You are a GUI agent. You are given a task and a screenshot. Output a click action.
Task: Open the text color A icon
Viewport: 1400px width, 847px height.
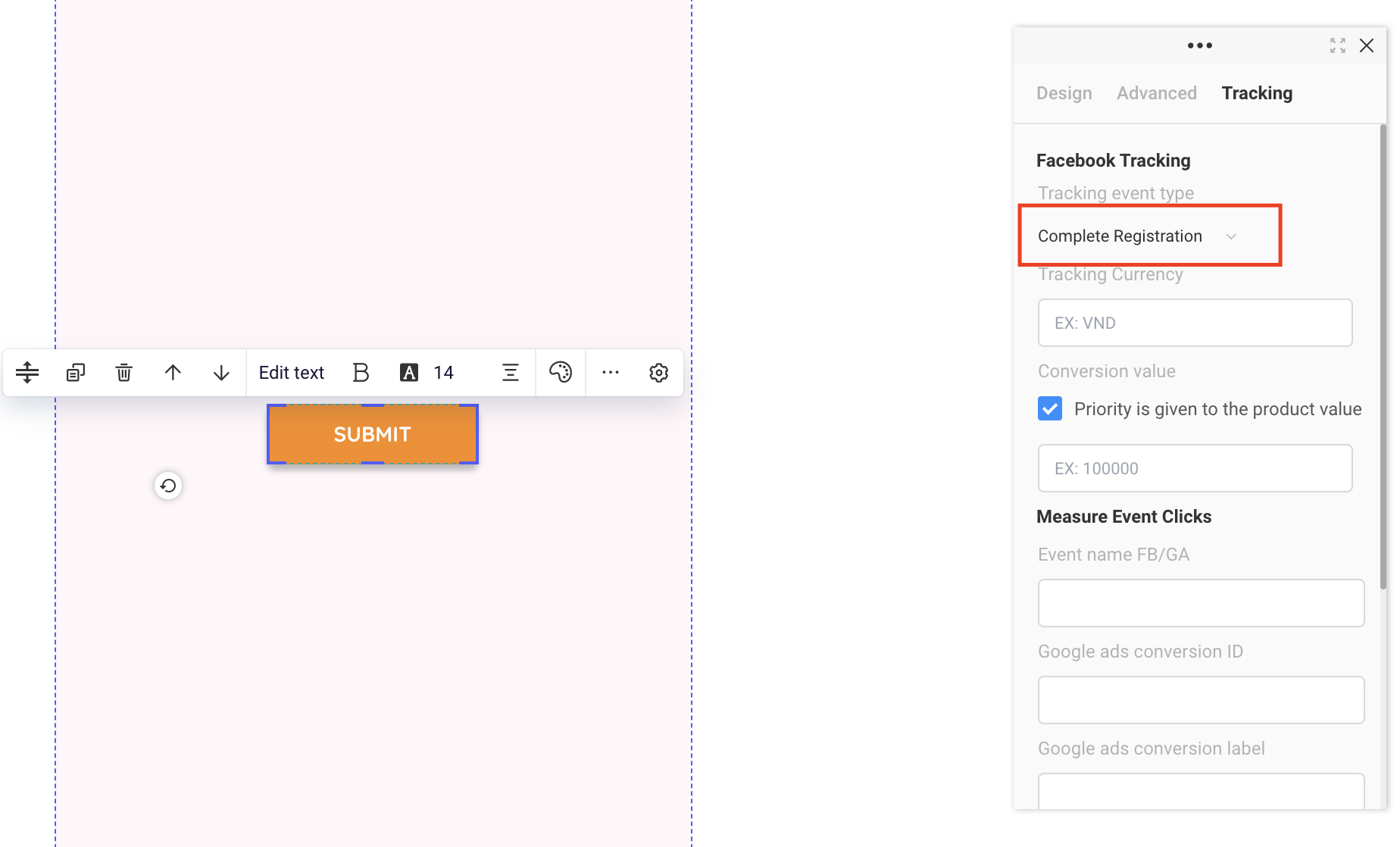(x=409, y=373)
